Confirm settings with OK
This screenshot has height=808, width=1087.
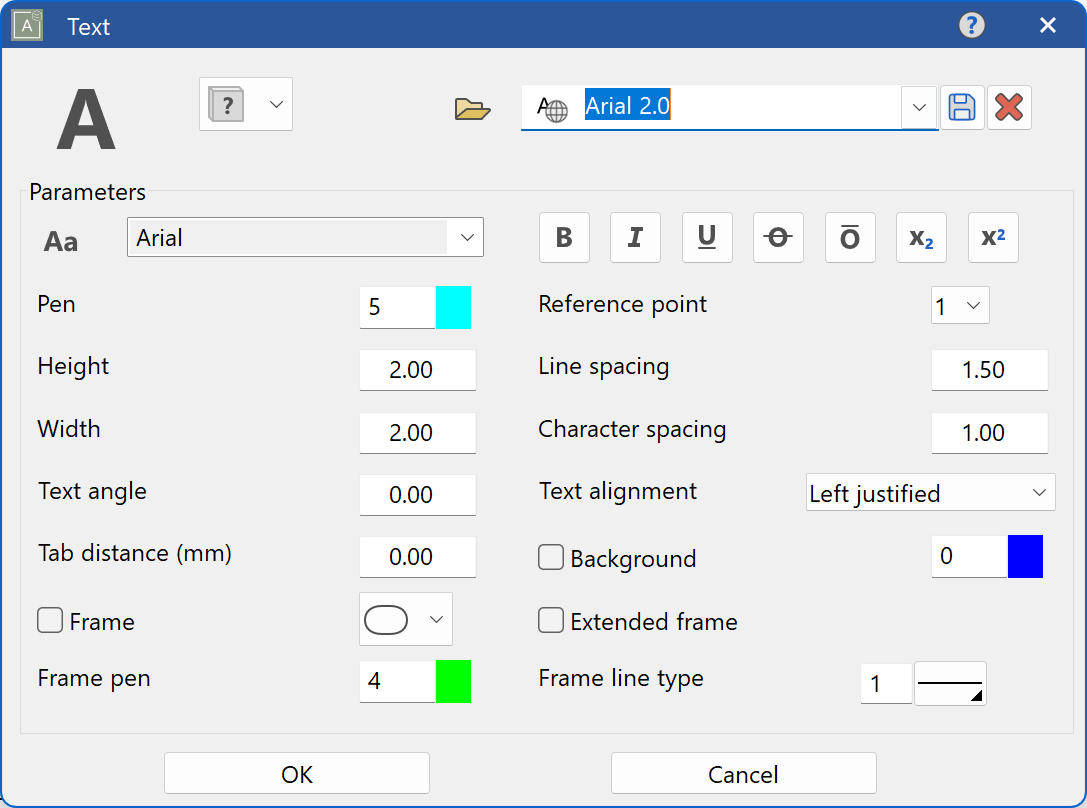tap(296, 772)
